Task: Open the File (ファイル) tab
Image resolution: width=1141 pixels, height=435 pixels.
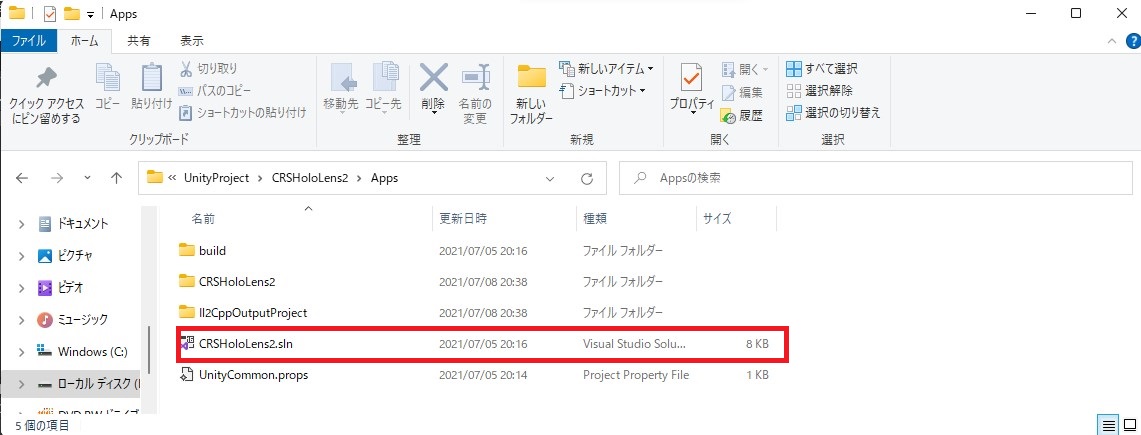Action: [x=29, y=41]
